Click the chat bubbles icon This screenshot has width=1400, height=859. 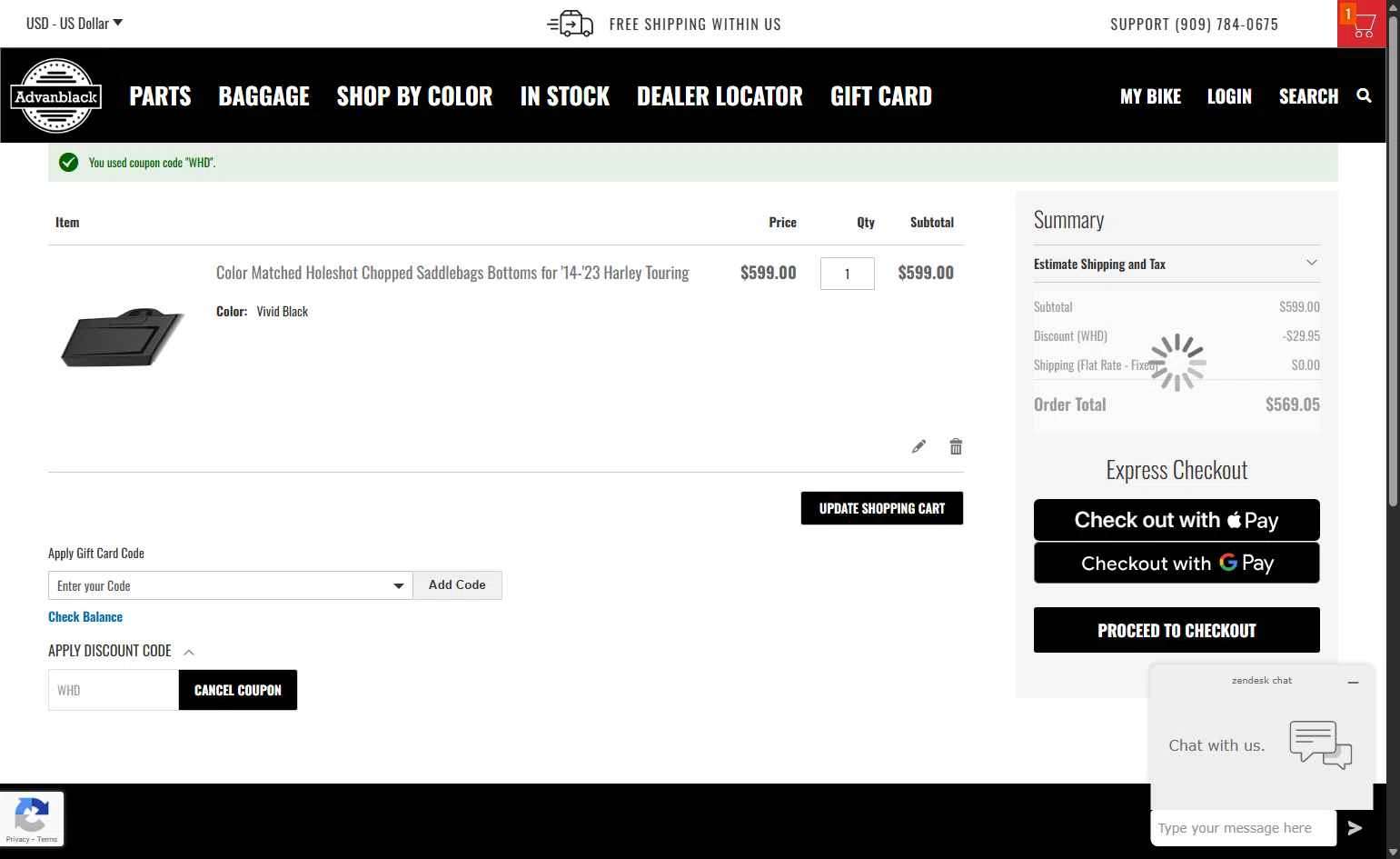(x=1320, y=744)
